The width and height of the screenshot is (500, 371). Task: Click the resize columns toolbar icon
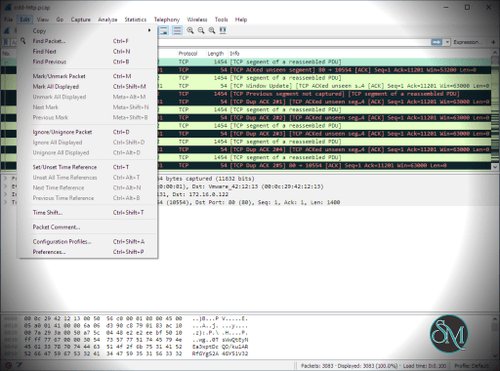coord(223,30)
